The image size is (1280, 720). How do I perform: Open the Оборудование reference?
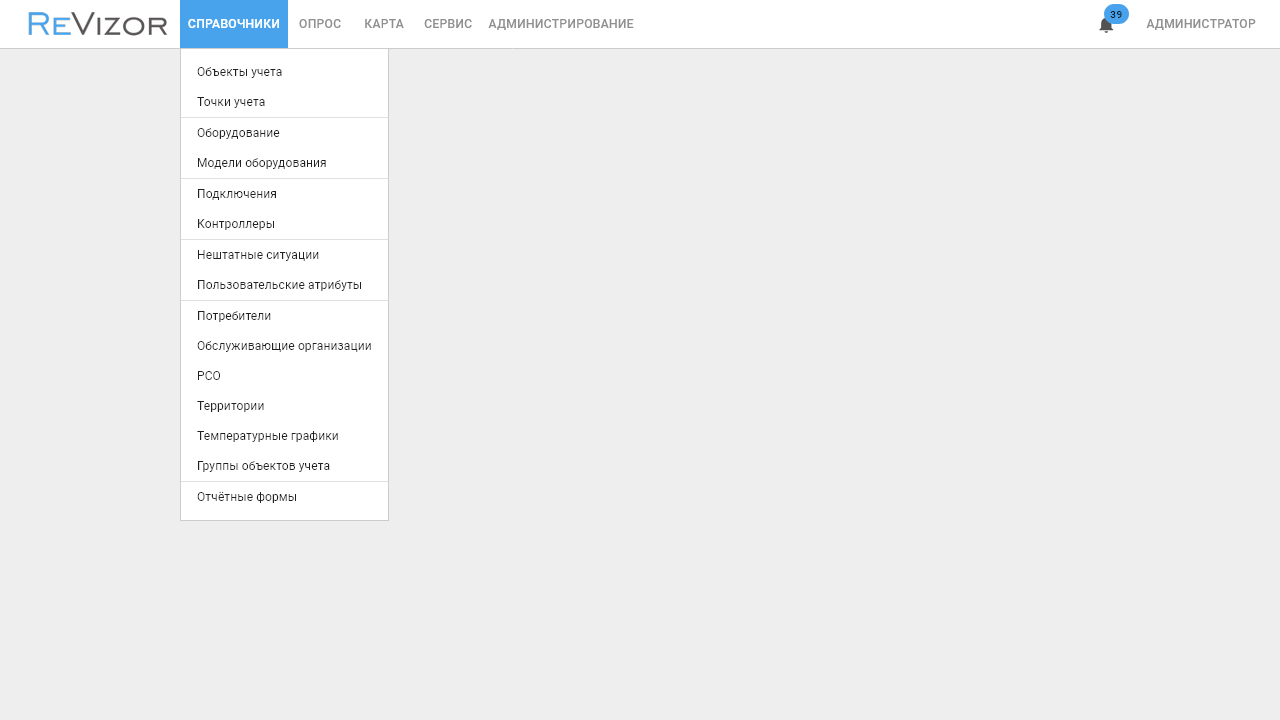284,133
